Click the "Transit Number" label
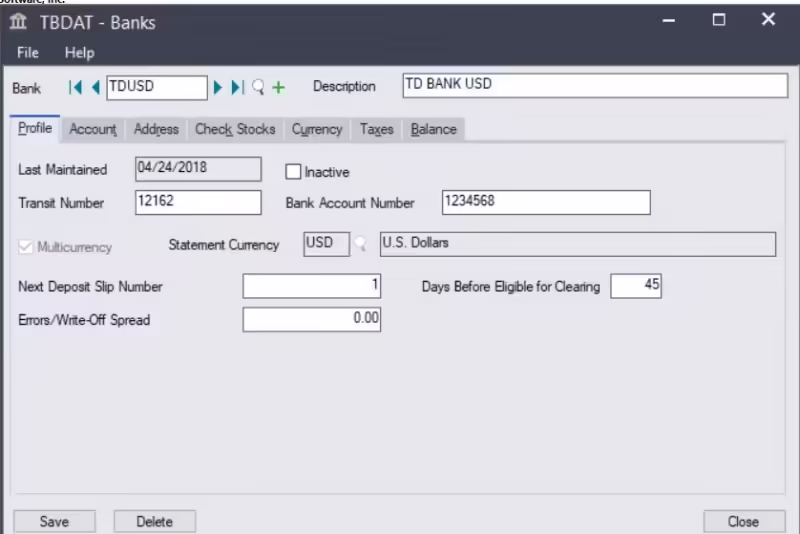 pyautogui.click(x=61, y=203)
